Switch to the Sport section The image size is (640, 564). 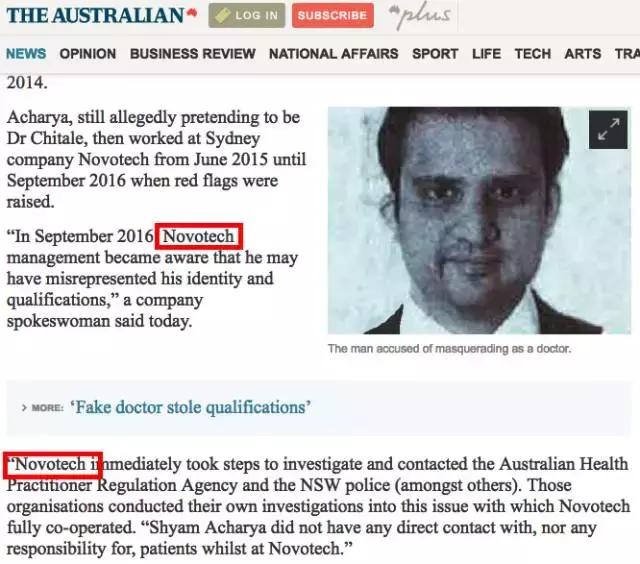point(435,53)
